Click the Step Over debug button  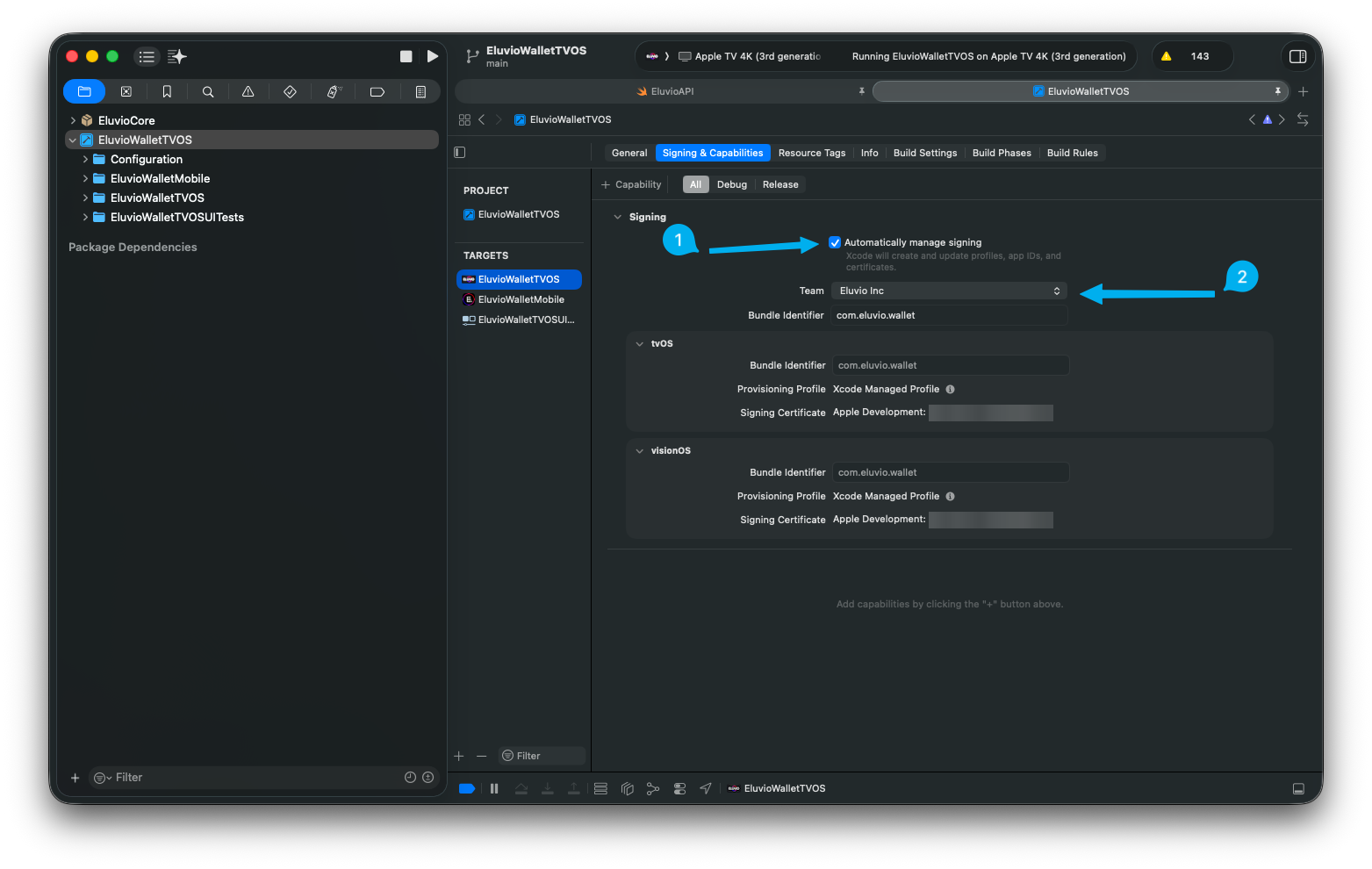(x=521, y=788)
